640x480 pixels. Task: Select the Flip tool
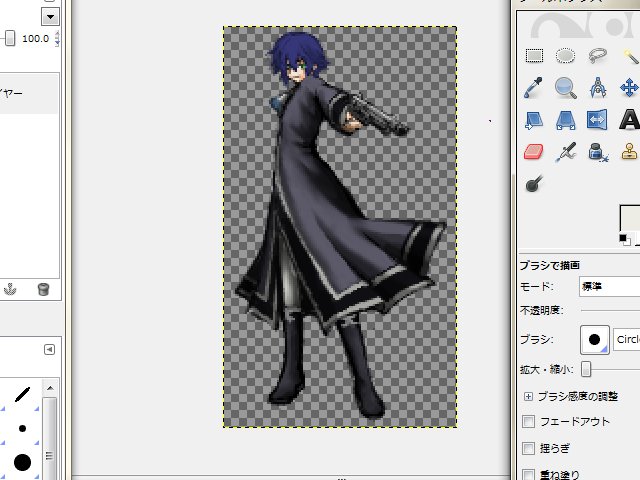pyautogui.click(x=597, y=120)
